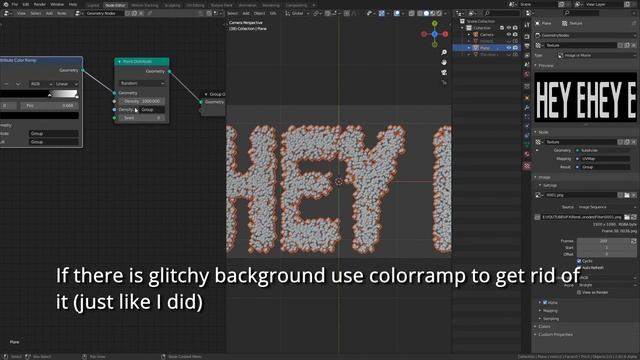Viewport: 640px width, 360px height.
Task: Open Global transform orientation dropdown
Action: [298, 13]
